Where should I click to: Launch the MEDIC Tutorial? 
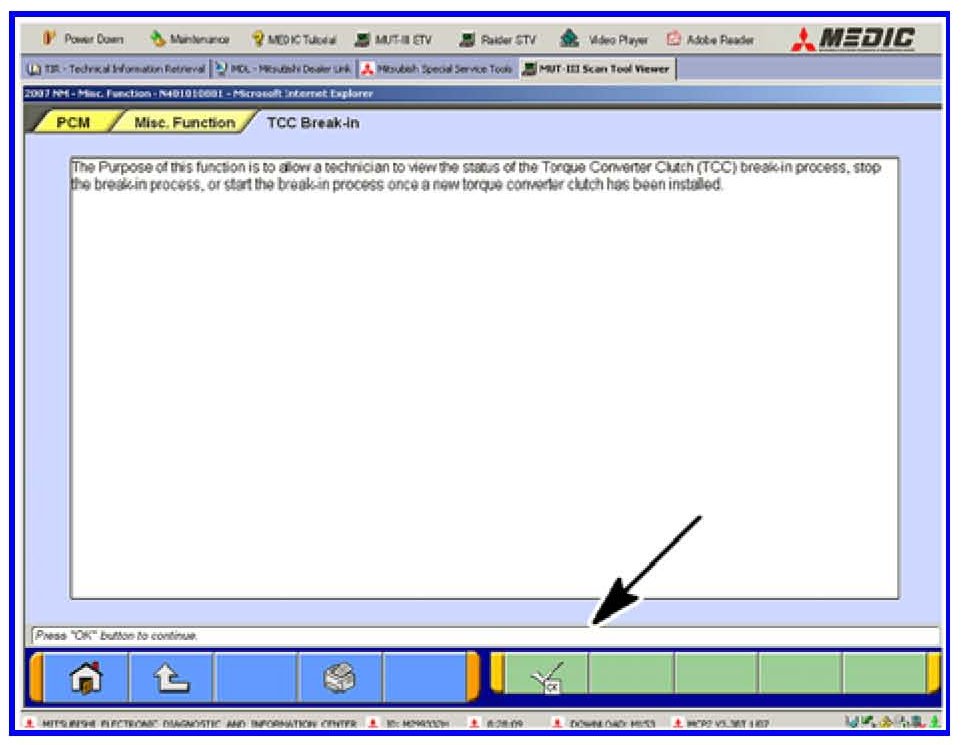pyautogui.click(x=294, y=40)
